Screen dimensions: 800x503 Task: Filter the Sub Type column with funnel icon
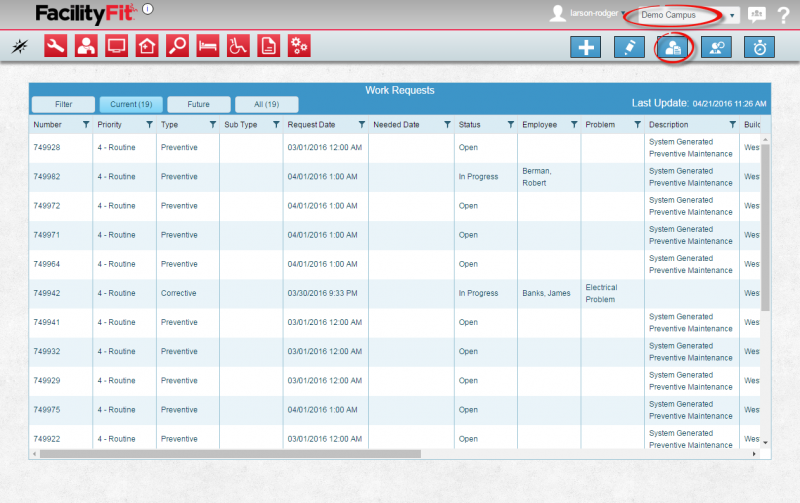276,124
